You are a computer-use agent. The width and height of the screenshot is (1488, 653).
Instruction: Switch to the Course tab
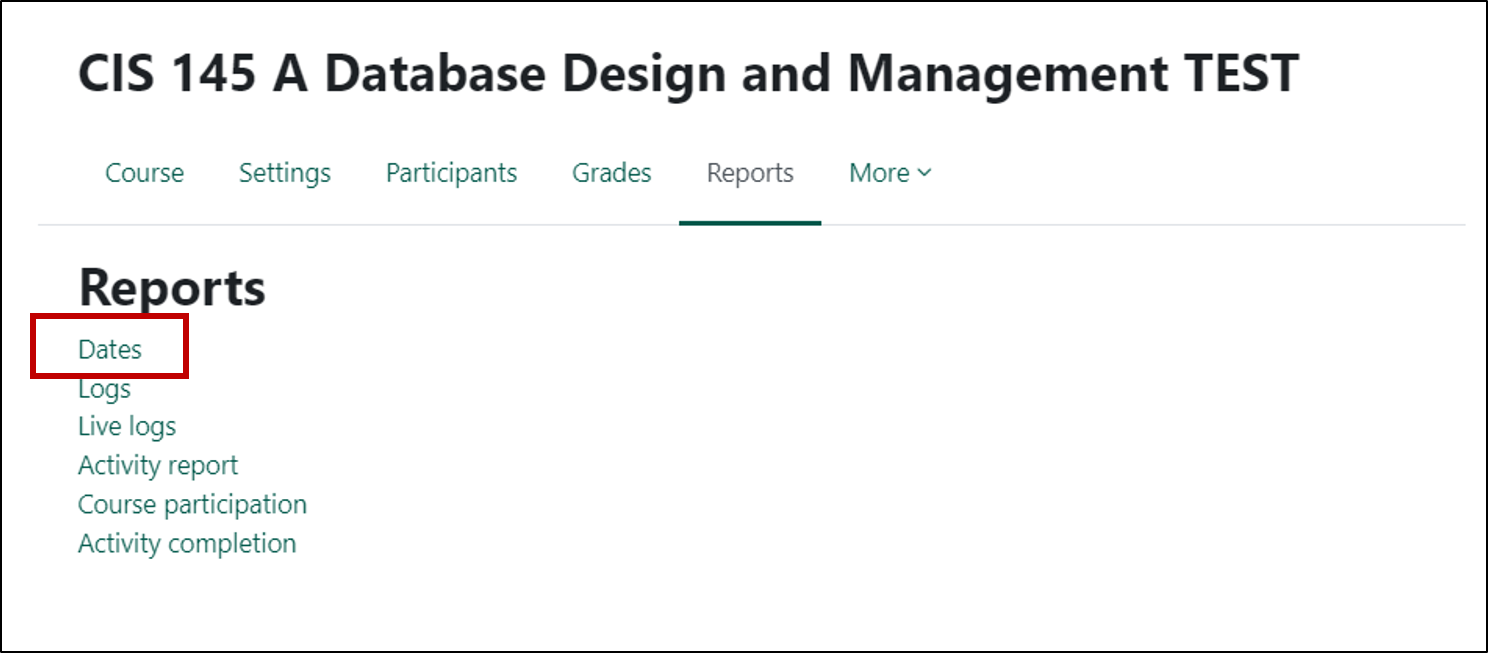144,172
